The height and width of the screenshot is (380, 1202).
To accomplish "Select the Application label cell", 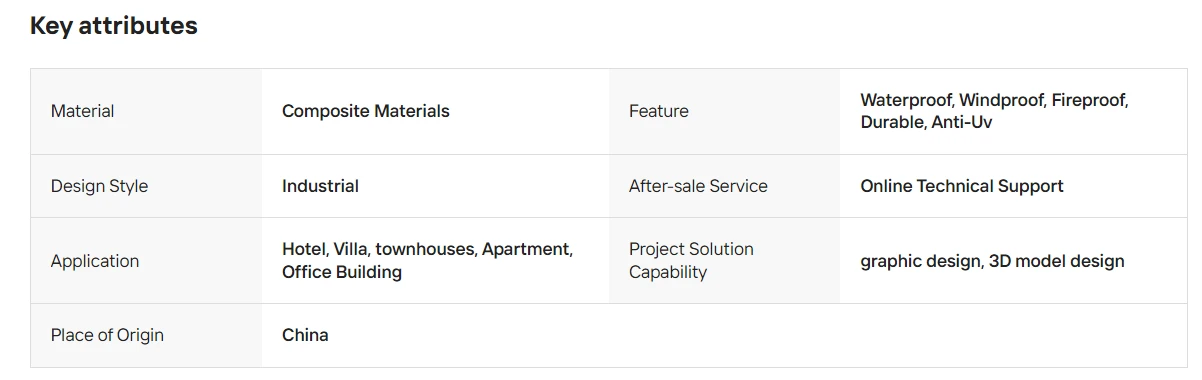I will point(146,261).
